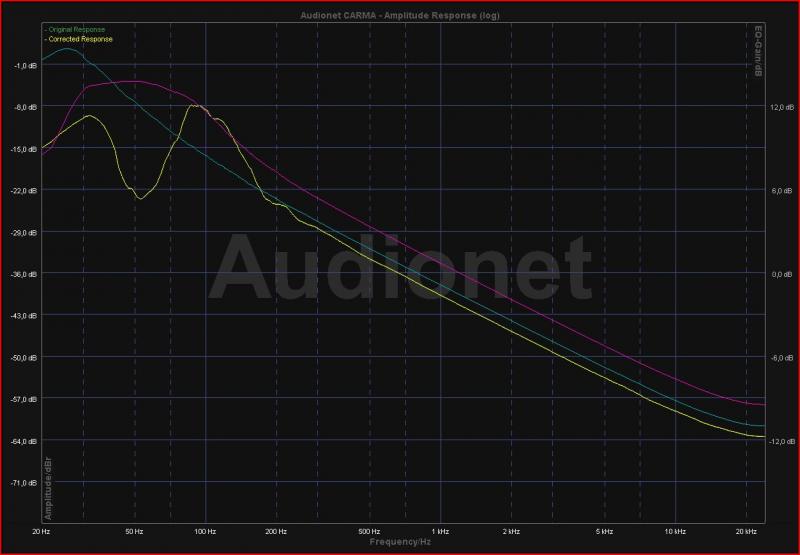Click the Corrected Response legend entry
The image size is (800, 555).
79,39
